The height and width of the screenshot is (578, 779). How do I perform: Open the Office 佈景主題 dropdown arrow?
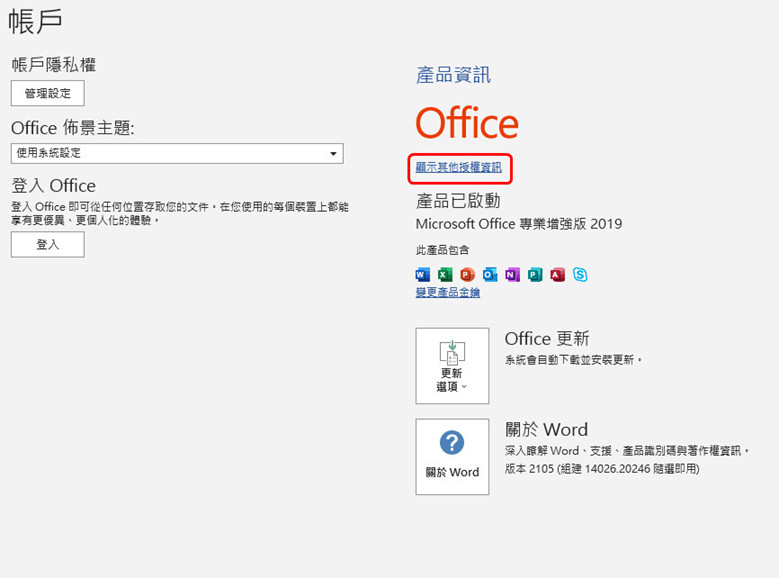333,153
